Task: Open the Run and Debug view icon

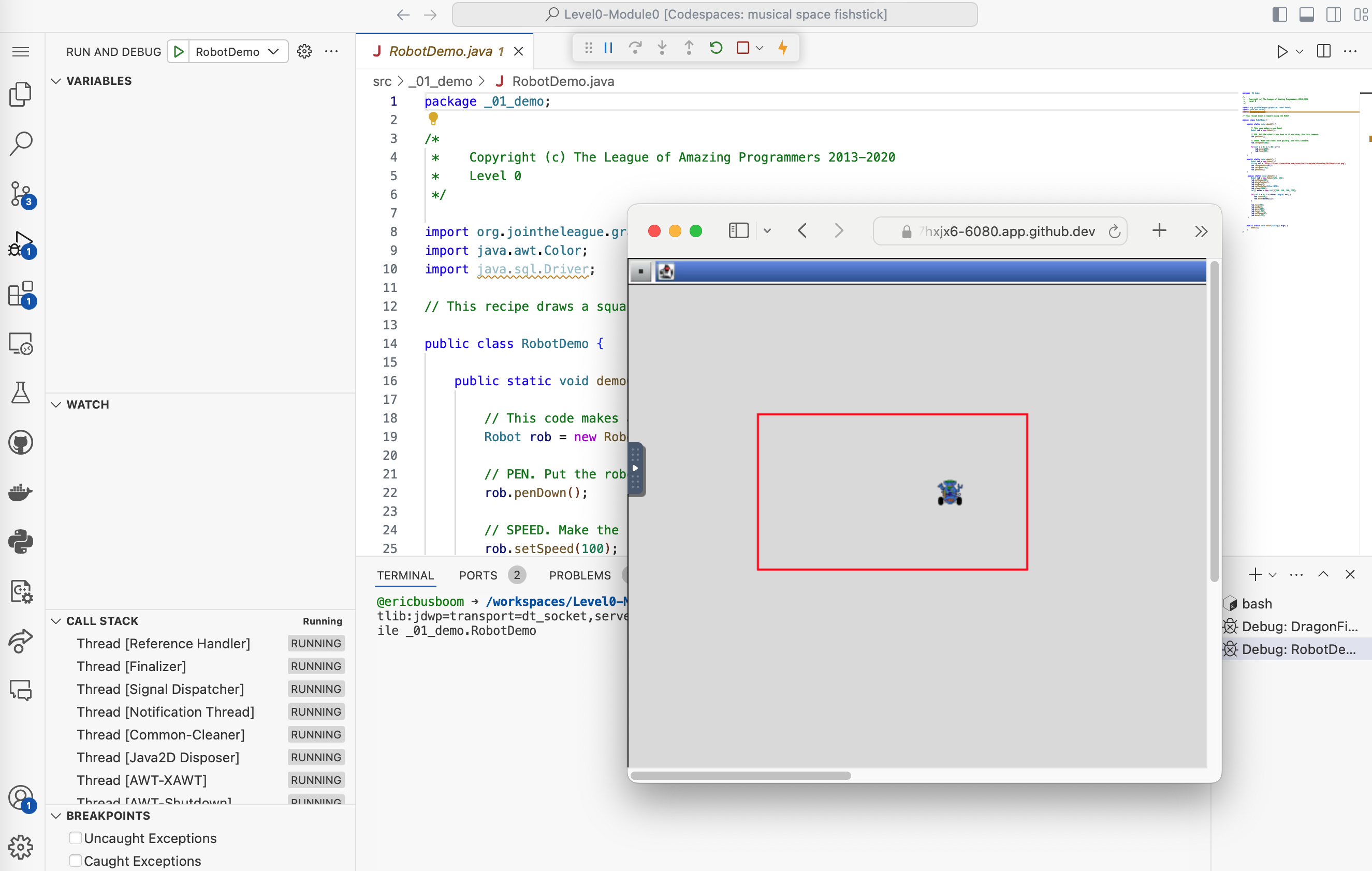Action: (x=21, y=244)
